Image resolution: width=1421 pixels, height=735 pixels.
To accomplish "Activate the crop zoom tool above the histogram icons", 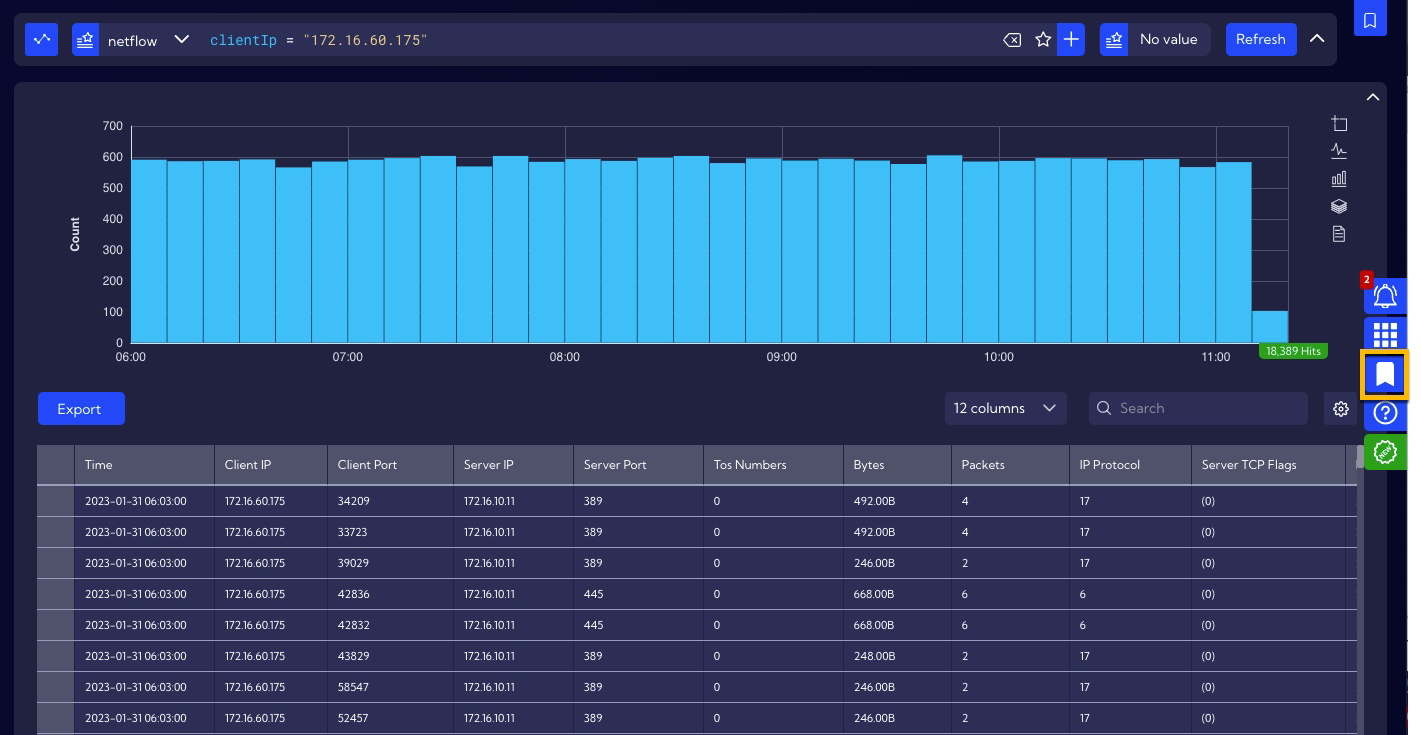I will point(1339,124).
